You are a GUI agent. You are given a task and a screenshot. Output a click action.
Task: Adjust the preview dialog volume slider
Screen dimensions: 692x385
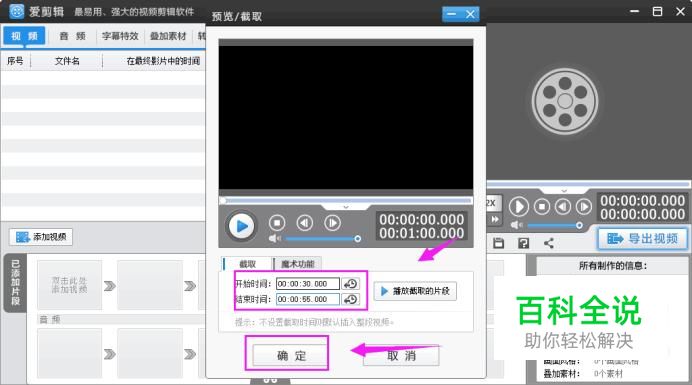323,238
